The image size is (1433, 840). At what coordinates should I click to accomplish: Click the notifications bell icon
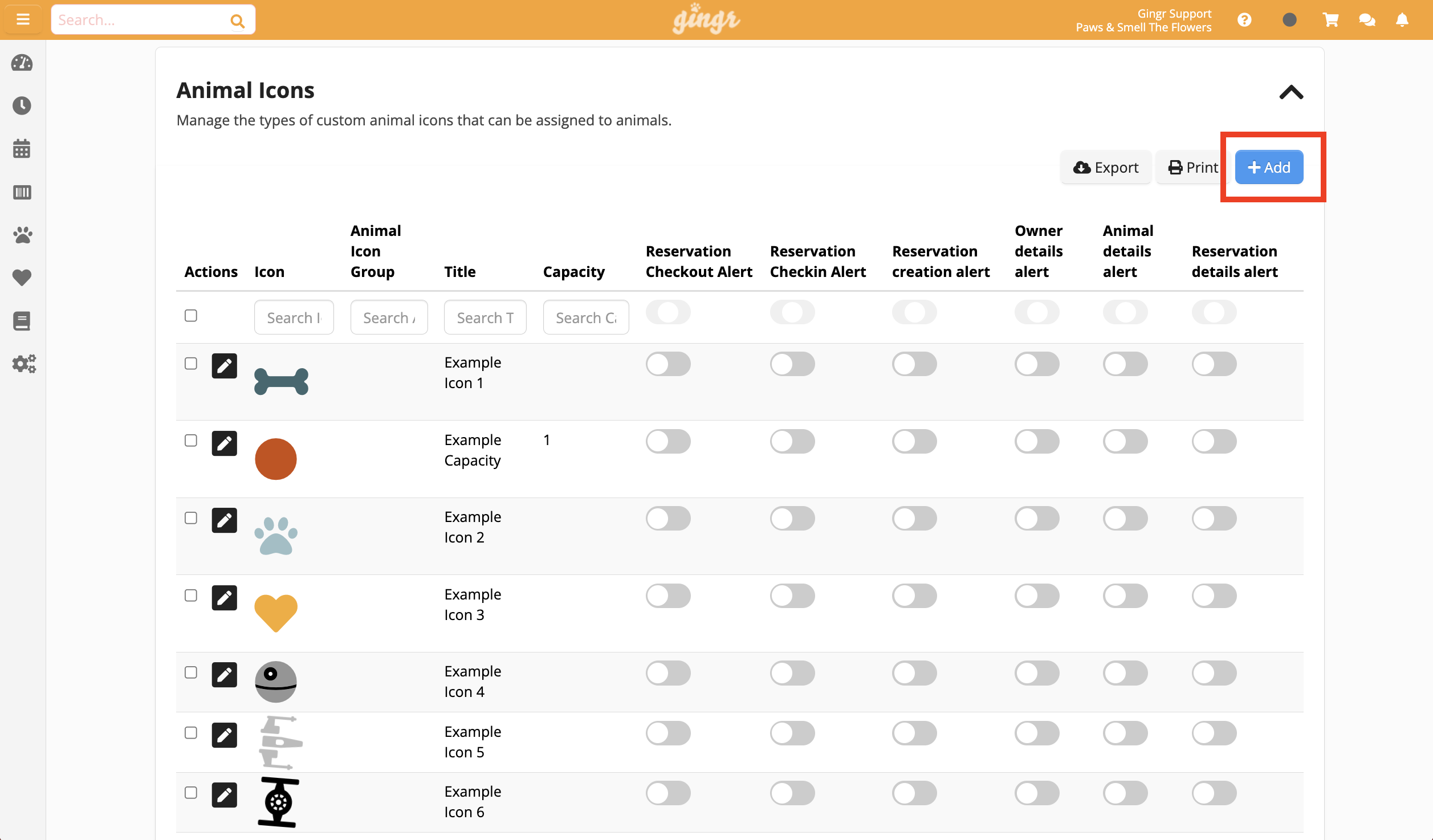click(x=1401, y=19)
